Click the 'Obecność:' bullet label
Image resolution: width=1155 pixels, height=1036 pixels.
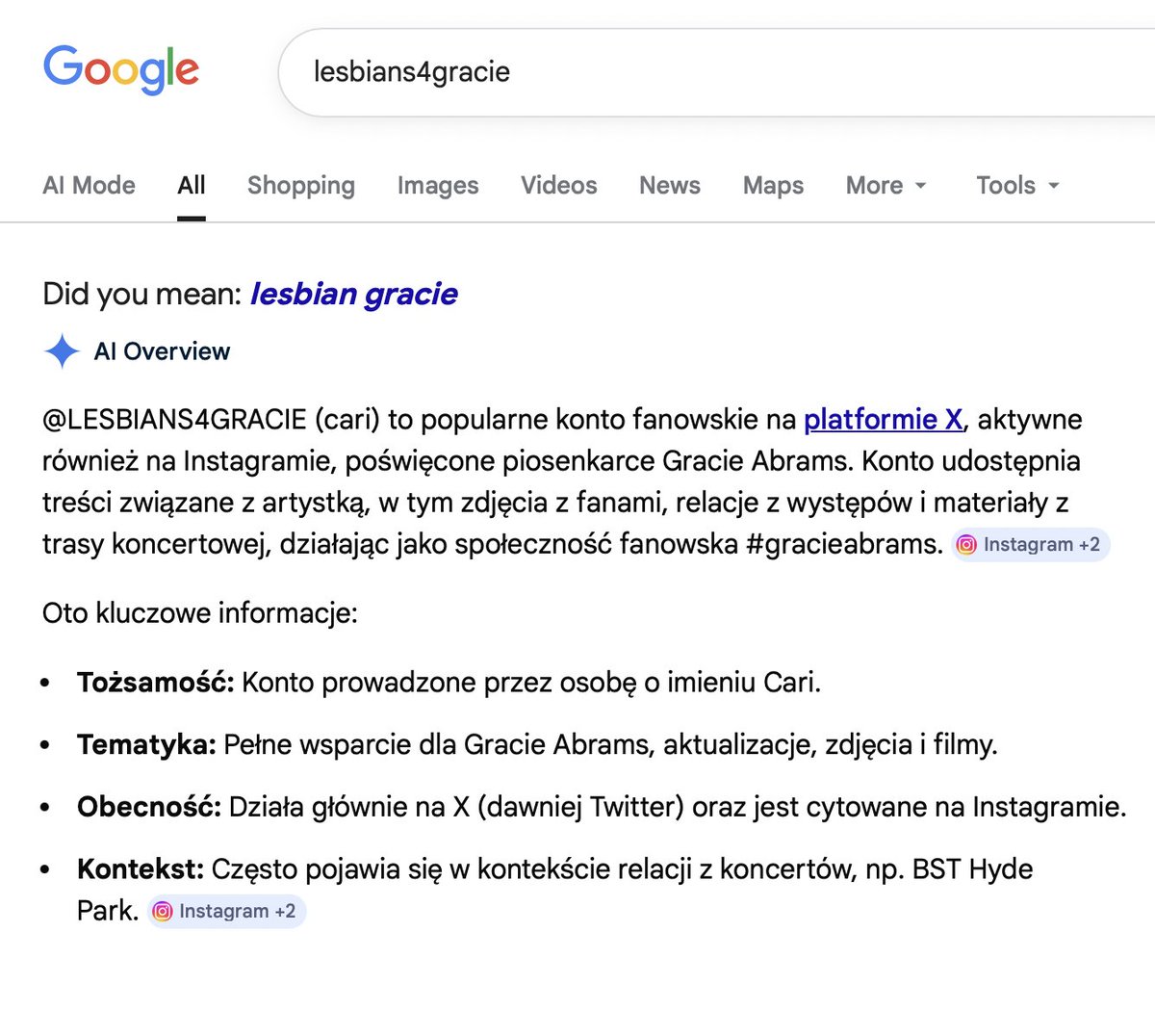[x=149, y=807]
